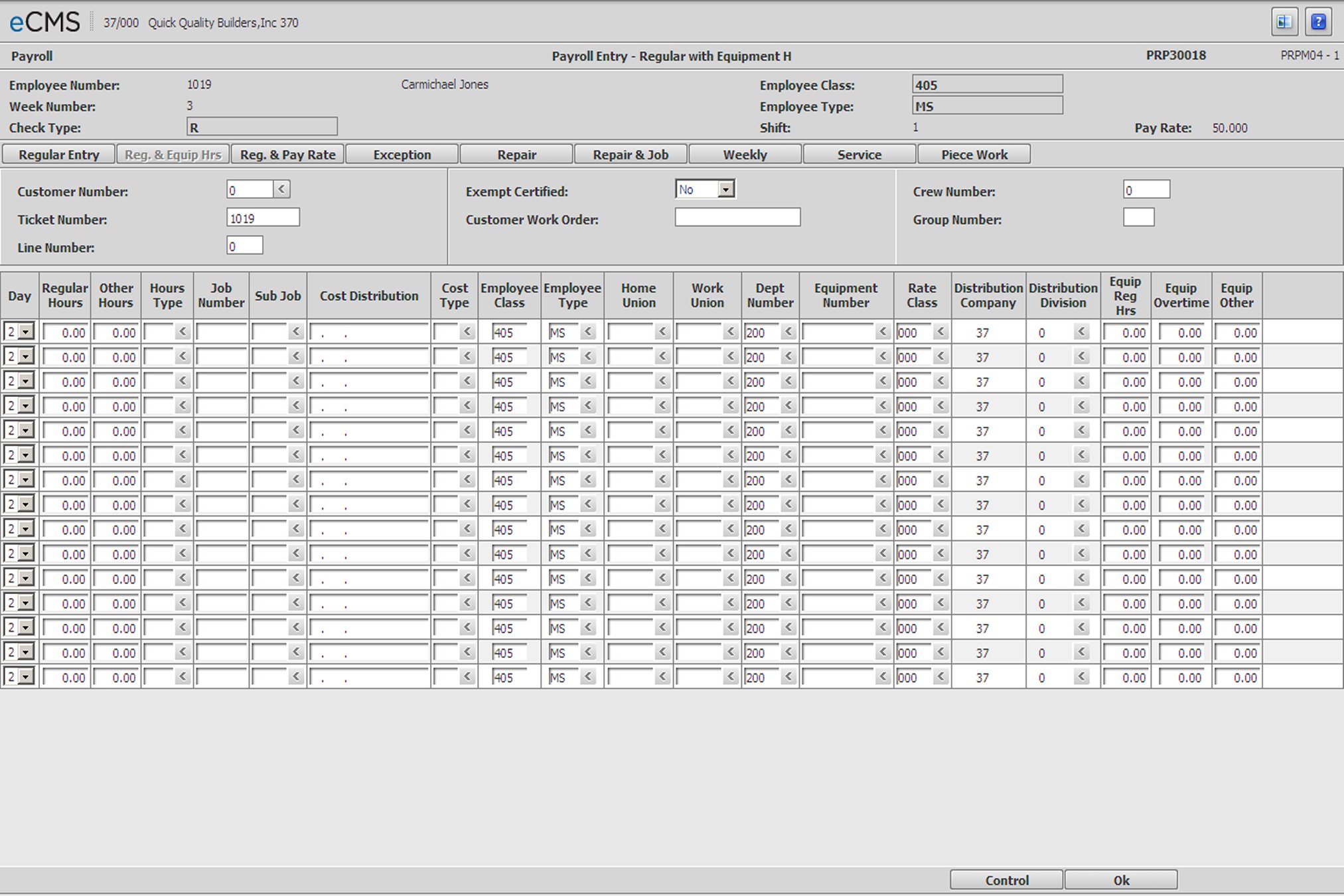This screenshot has width=1344, height=896.
Task: Click the Ticket Number field
Action: point(263,218)
